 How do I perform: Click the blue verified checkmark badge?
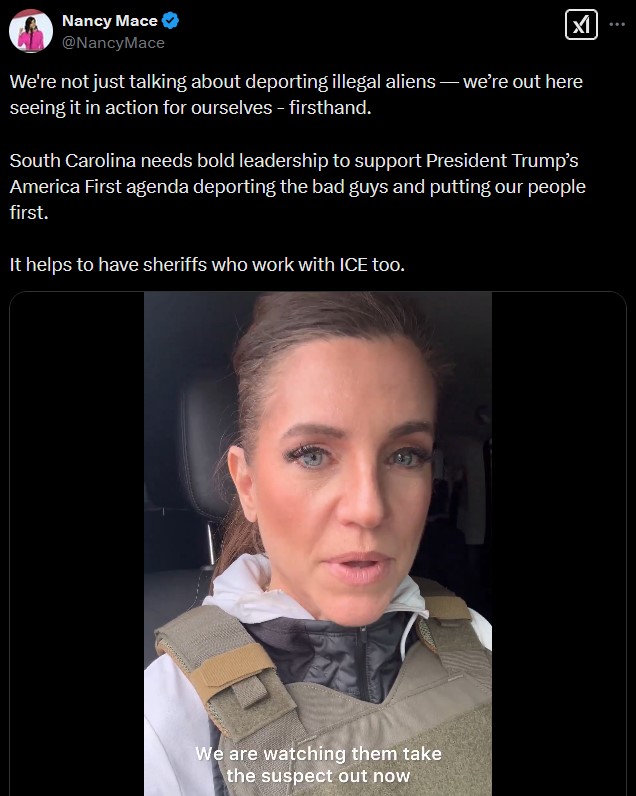click(x=171, y=21)
